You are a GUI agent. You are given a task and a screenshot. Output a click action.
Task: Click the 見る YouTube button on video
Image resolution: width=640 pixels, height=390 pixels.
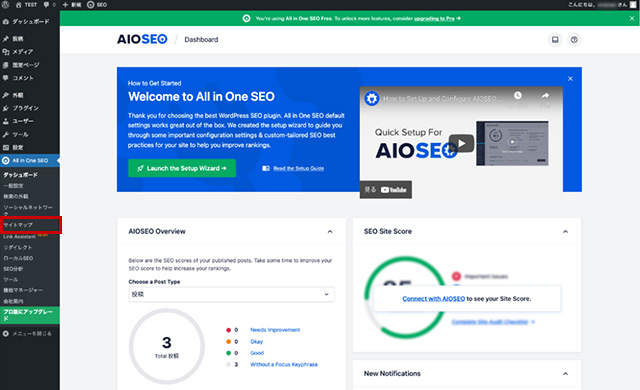(386, 190)
